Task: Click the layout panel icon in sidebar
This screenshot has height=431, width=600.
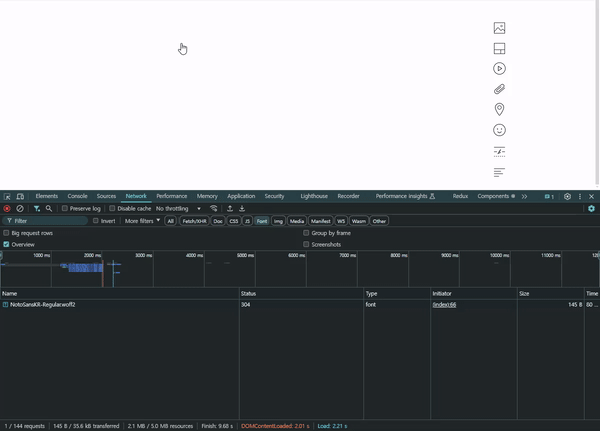Action: [x=499, y=48]
